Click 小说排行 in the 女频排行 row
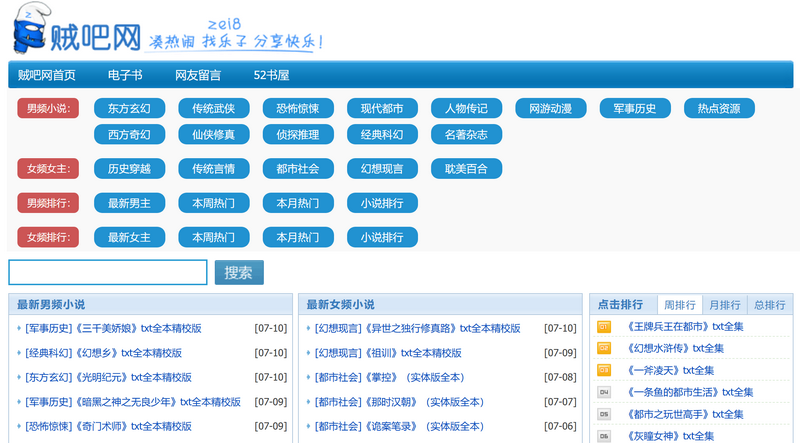The height and width of the screenshot is (443, 800). 382,237
